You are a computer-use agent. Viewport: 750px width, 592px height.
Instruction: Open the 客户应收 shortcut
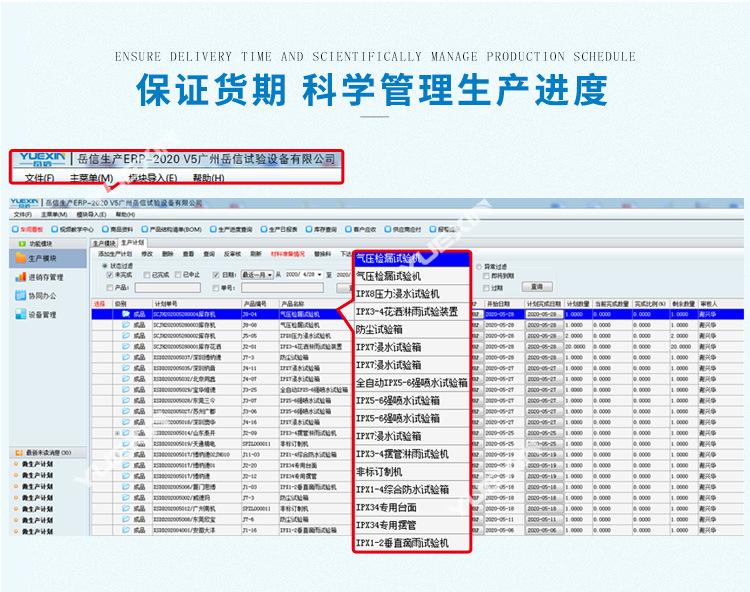coord(349,230)
